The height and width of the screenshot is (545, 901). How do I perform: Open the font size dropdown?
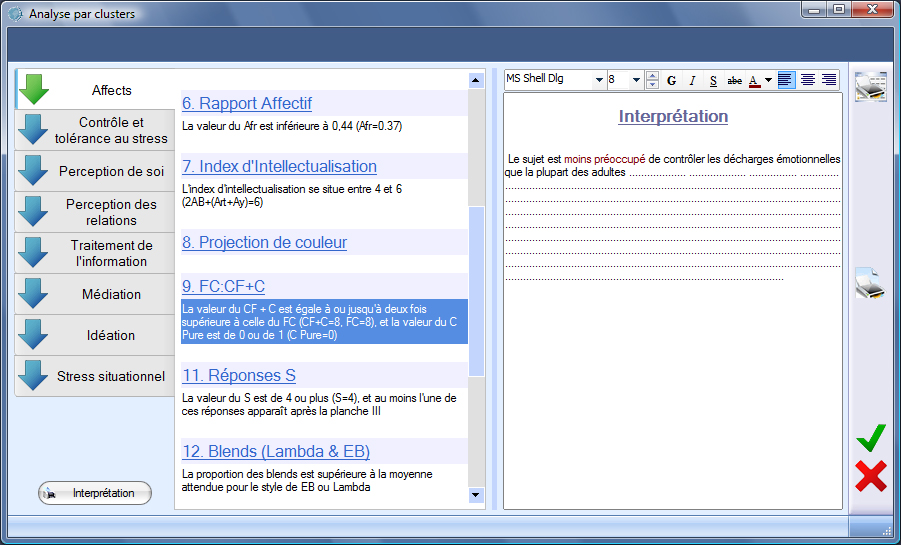(637, 80)
